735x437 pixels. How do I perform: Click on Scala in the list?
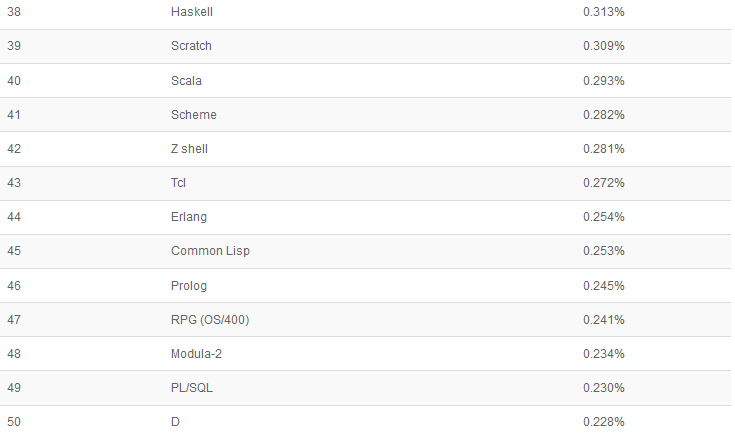[187, 80]
